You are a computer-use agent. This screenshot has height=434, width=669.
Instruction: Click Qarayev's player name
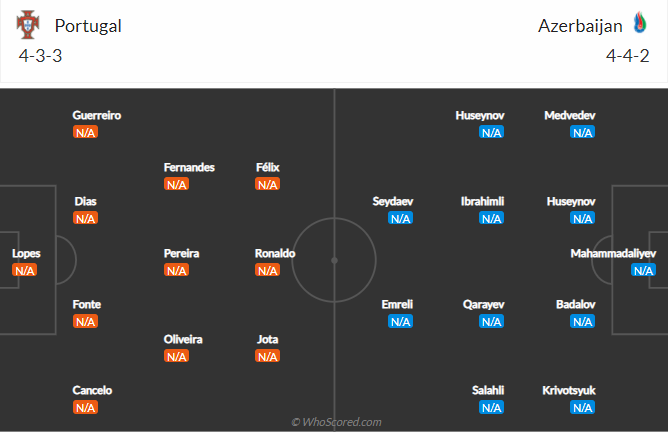coord(484,304)
